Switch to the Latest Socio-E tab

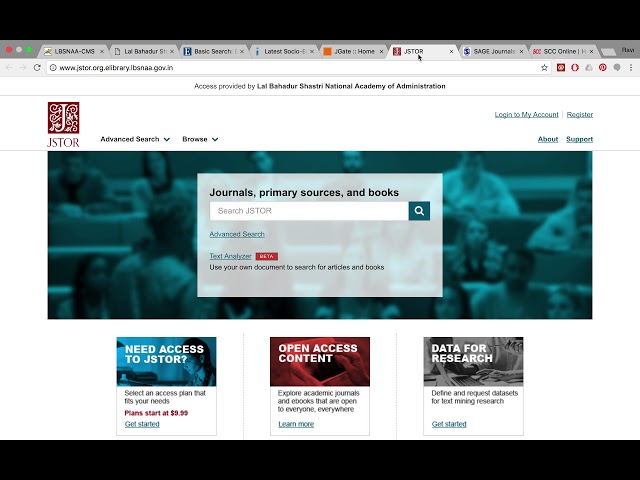coord(284,51)
